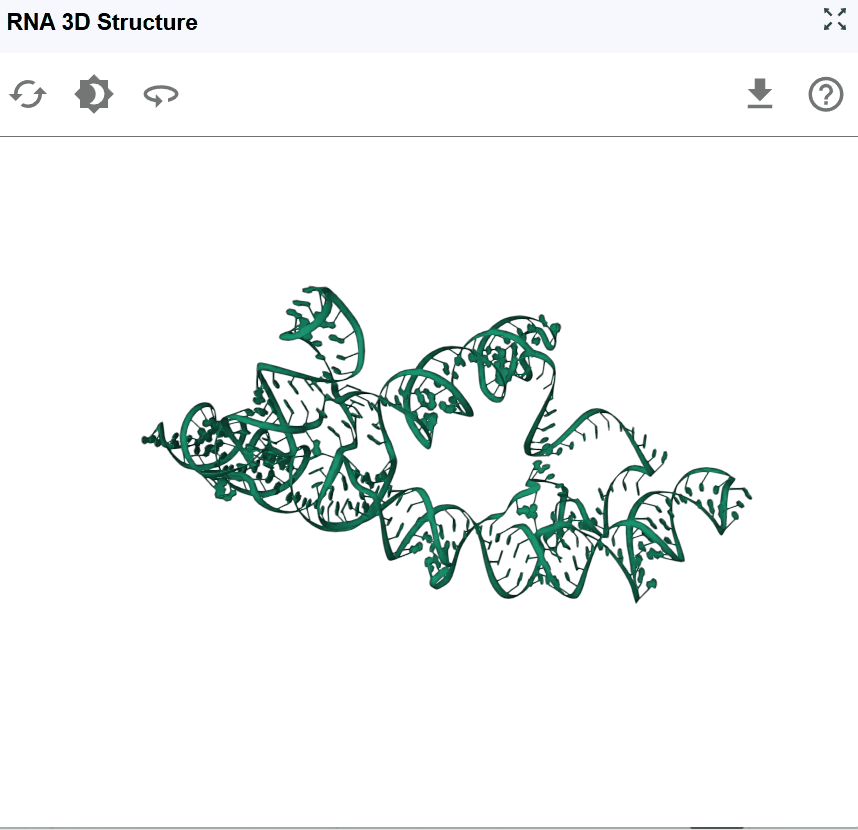The image size is (858, 830).
Task: Select the RNA 3D Structure panel title
Action: click(102, 22)
